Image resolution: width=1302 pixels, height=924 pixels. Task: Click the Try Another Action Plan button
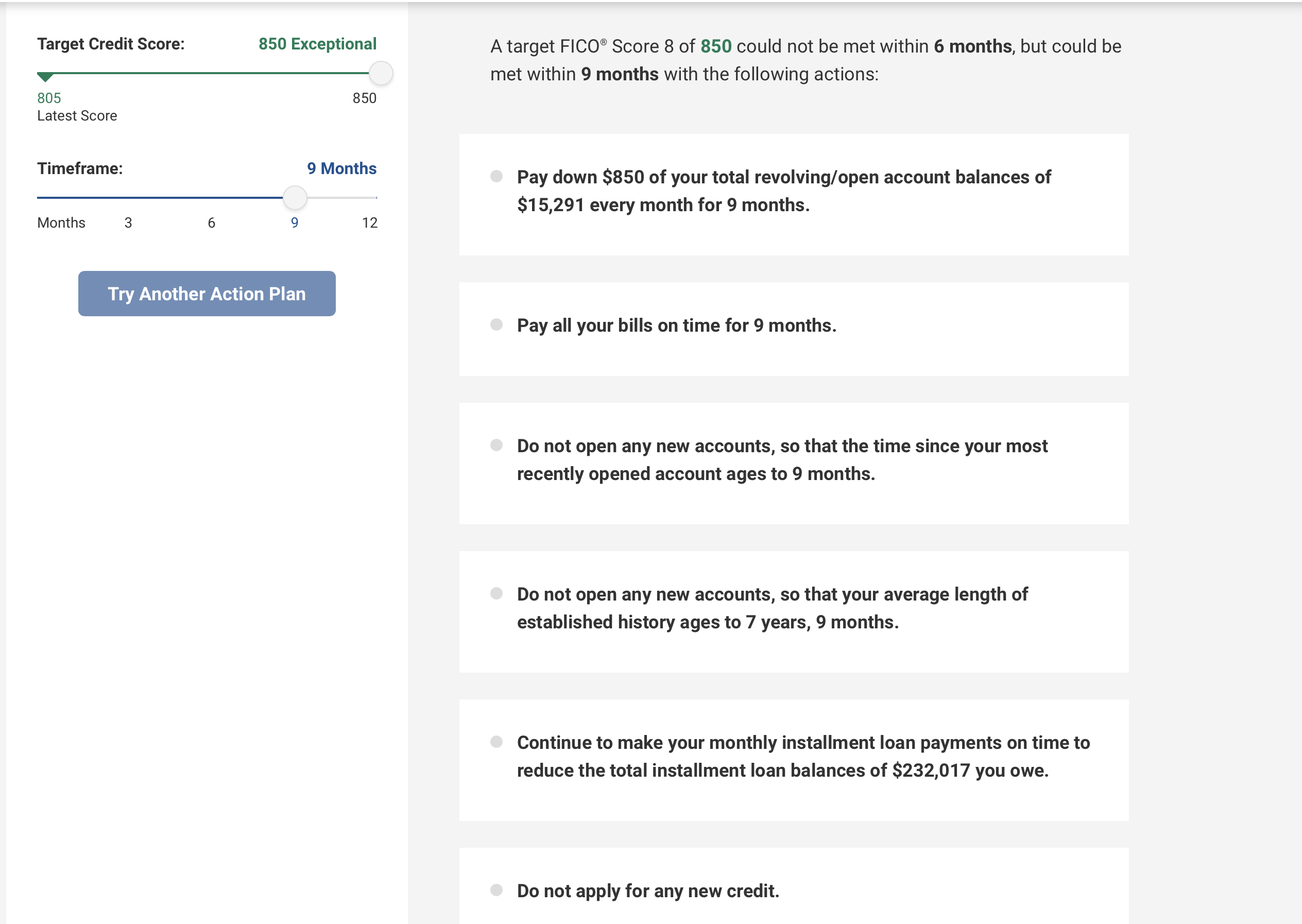207,294
